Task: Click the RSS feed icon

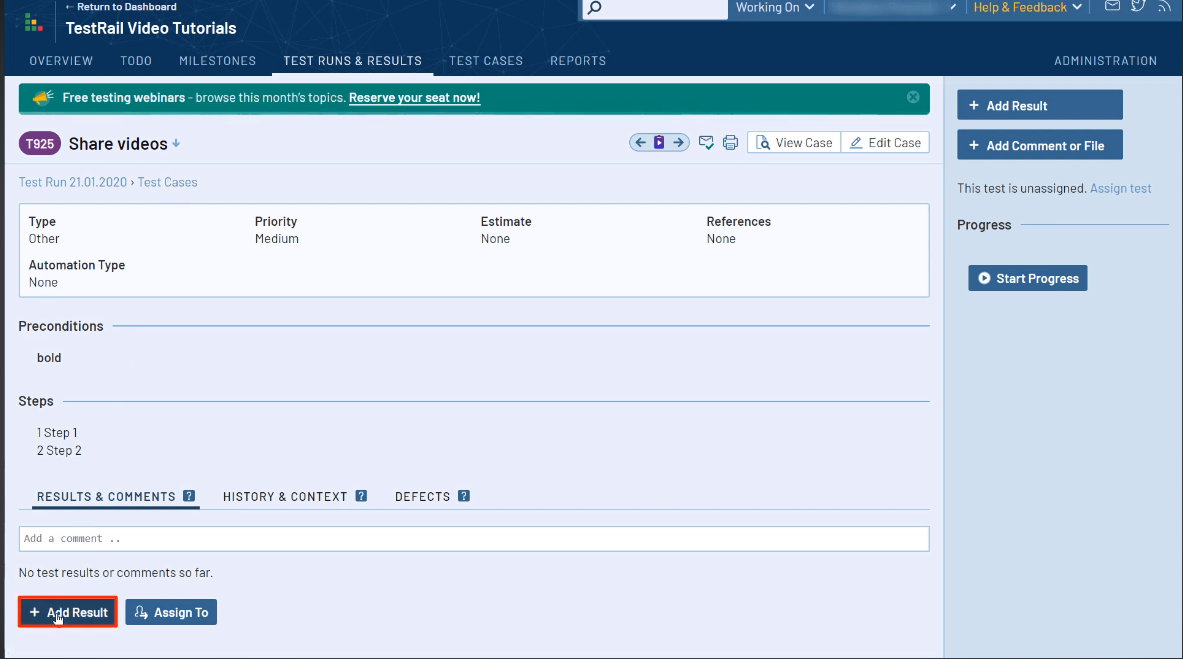Action: click(x=1165, y=7)
